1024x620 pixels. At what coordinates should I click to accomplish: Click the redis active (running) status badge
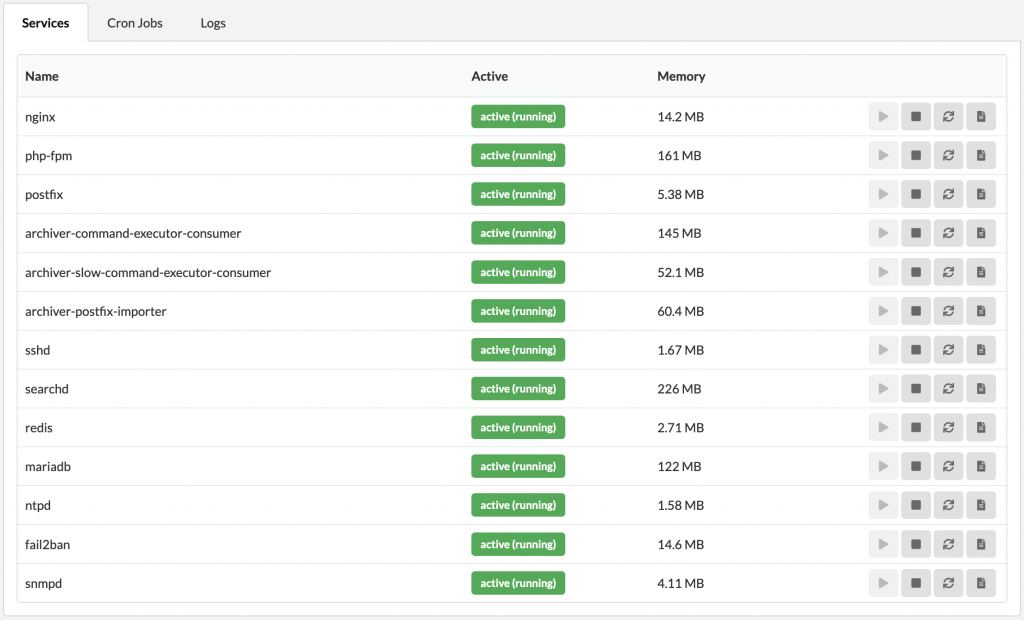518,427
